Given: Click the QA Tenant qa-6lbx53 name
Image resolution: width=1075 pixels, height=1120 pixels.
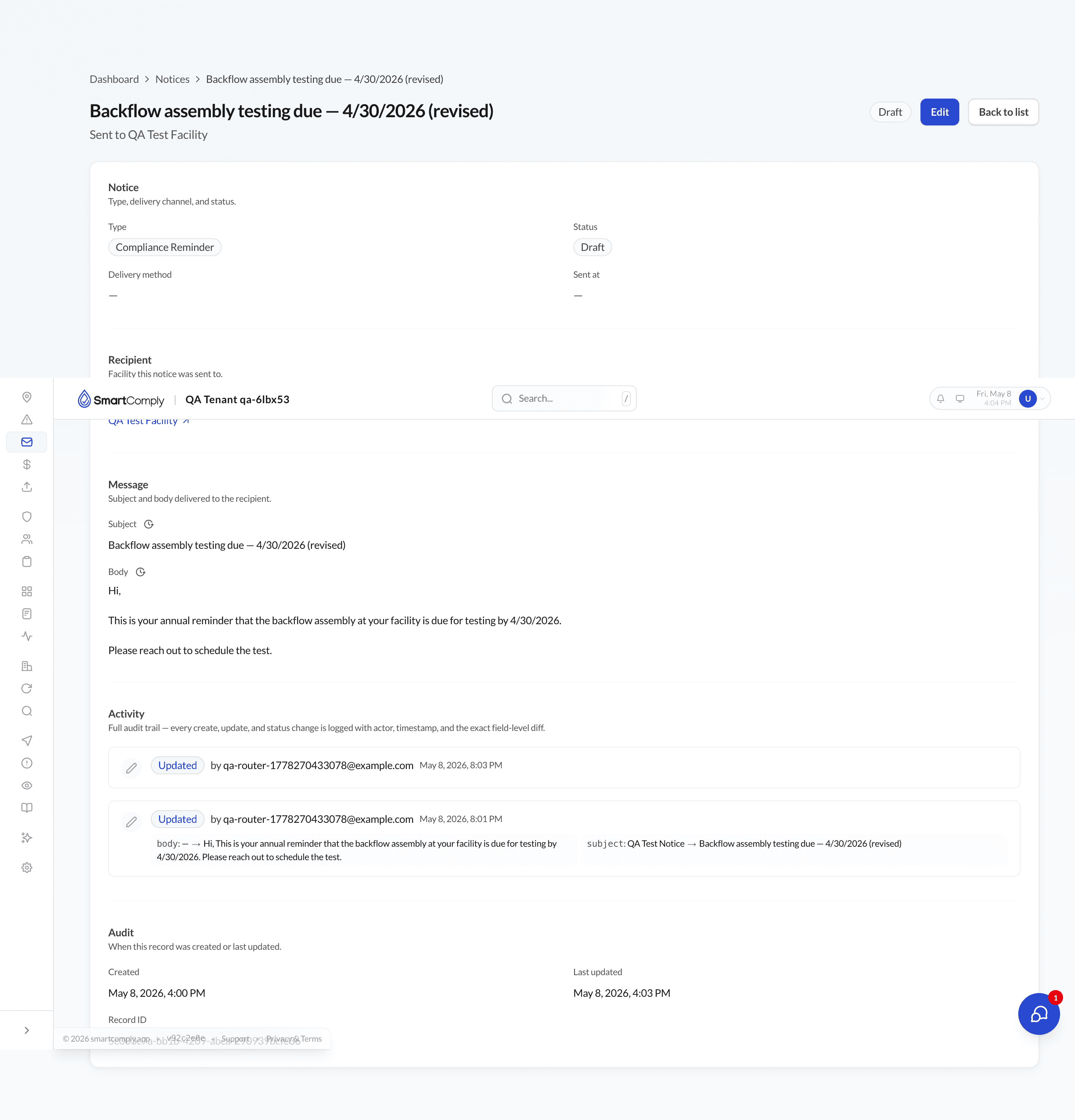Looking at the screenshot, I should click(x=237, y=399).
